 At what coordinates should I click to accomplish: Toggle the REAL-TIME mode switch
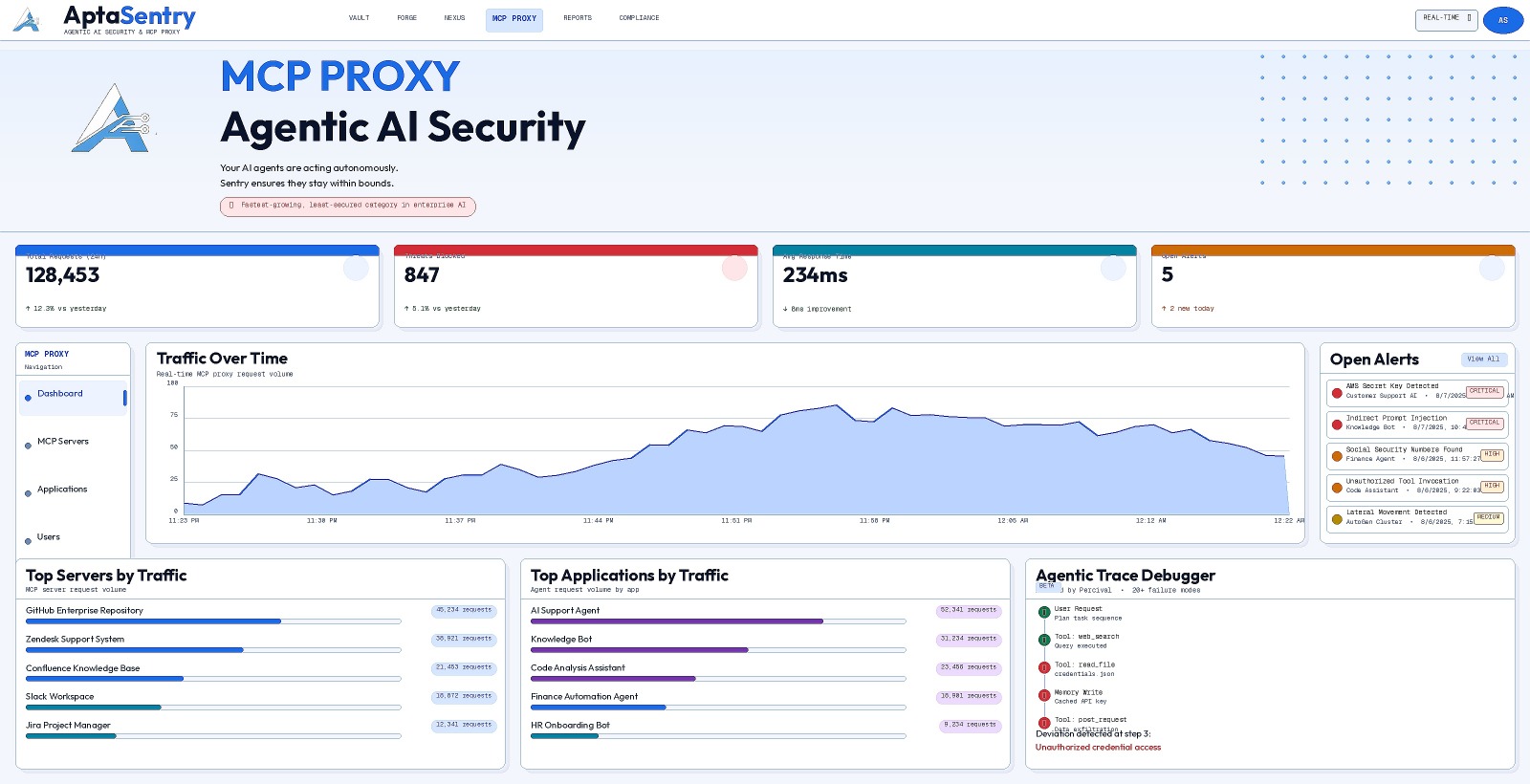(x=1446, y=19)
